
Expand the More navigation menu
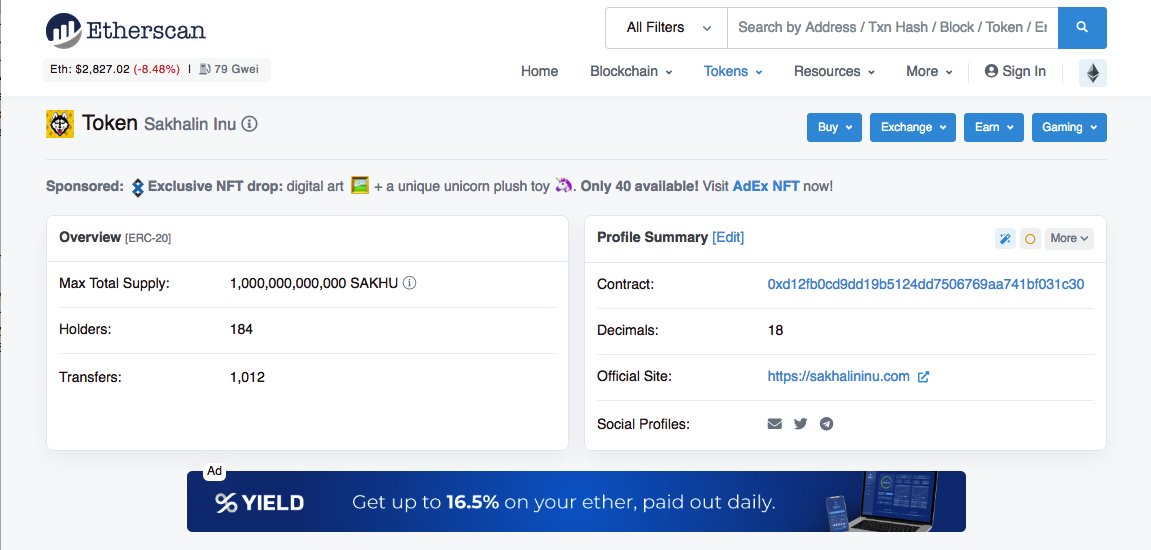click(929, 71)
